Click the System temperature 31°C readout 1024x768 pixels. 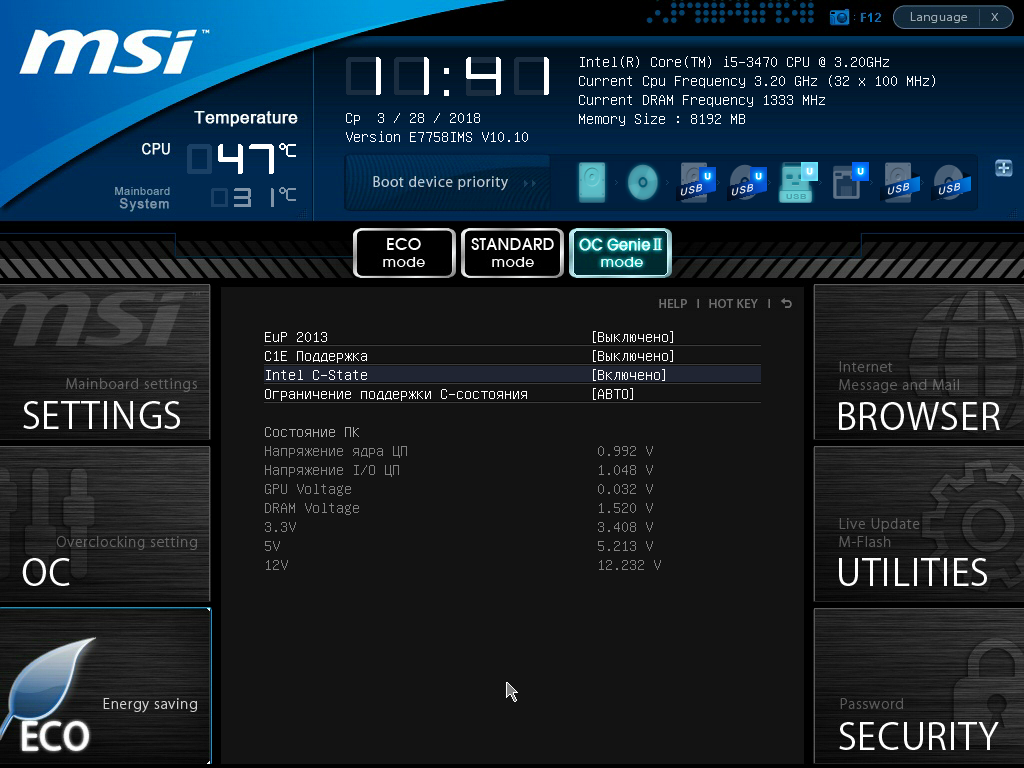pos(254,197)
